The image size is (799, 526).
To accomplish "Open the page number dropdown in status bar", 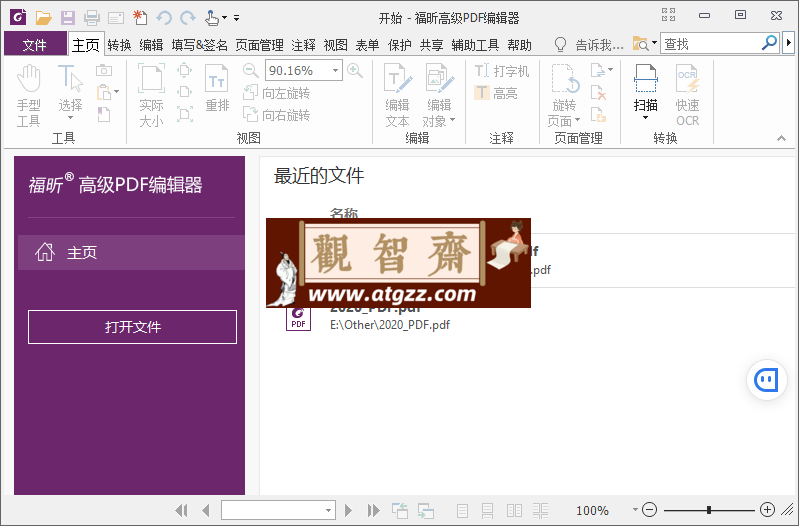I will (x=329, y=510).
